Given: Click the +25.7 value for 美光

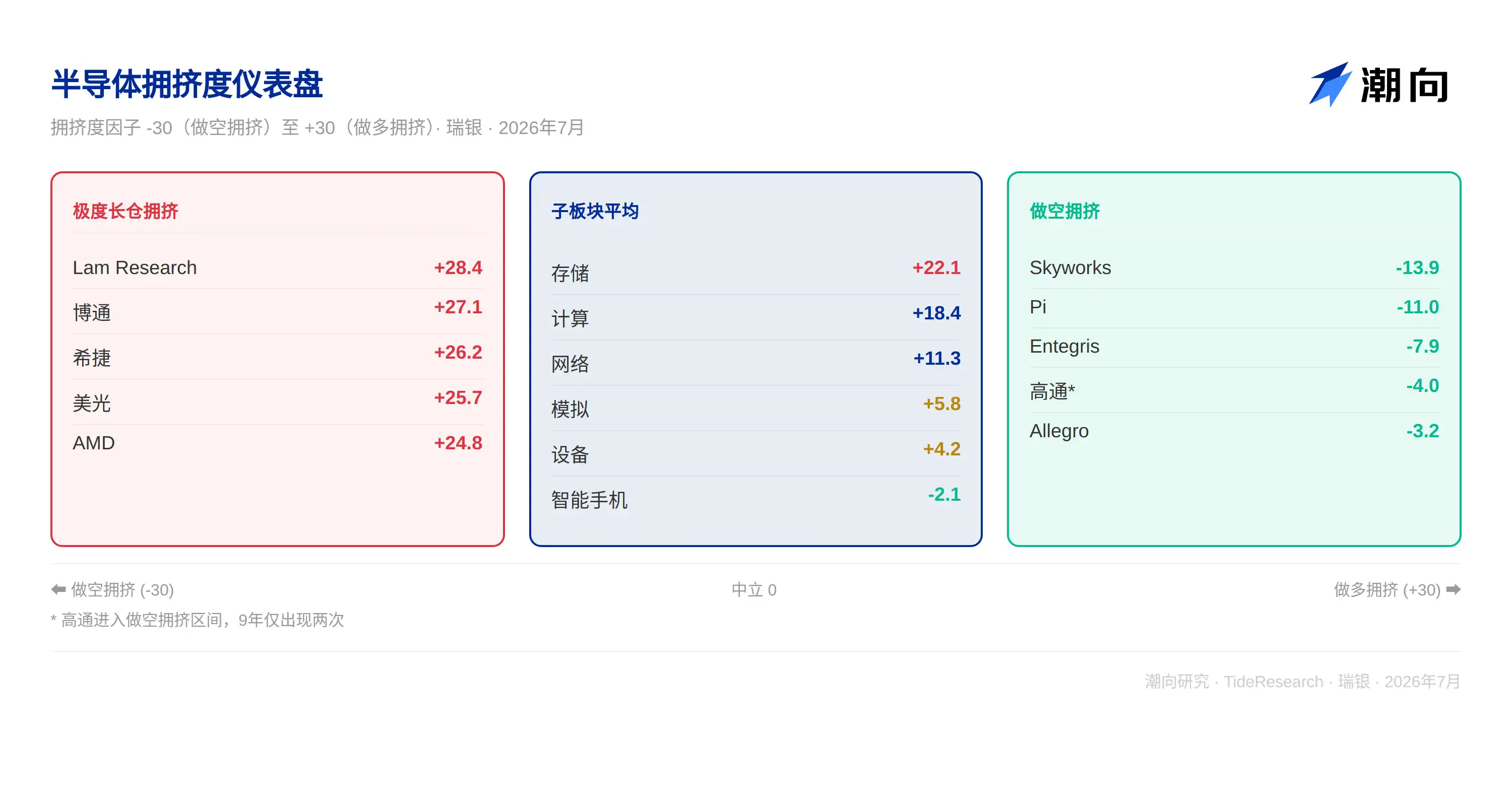Looking at the screenshot, I should (x=458, y=397).
